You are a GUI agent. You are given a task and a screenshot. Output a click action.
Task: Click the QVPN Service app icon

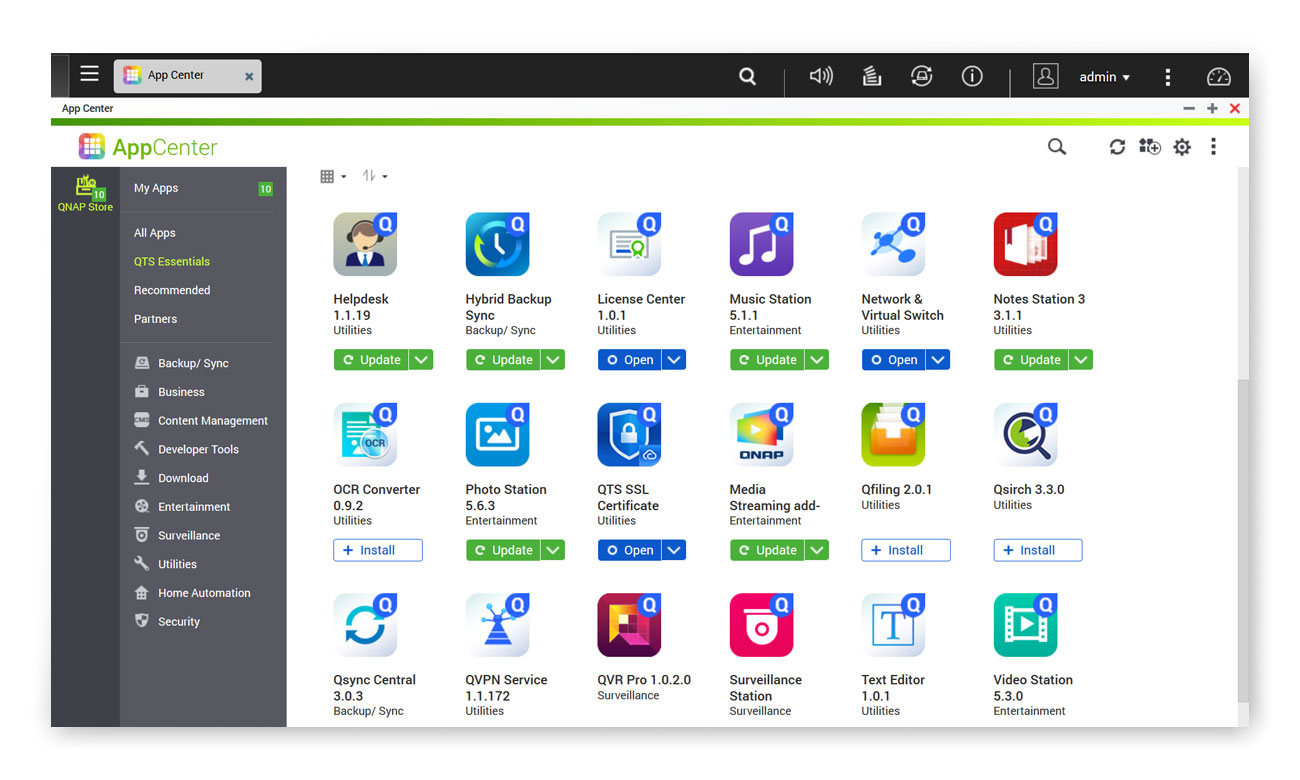[x=497, y=625]
